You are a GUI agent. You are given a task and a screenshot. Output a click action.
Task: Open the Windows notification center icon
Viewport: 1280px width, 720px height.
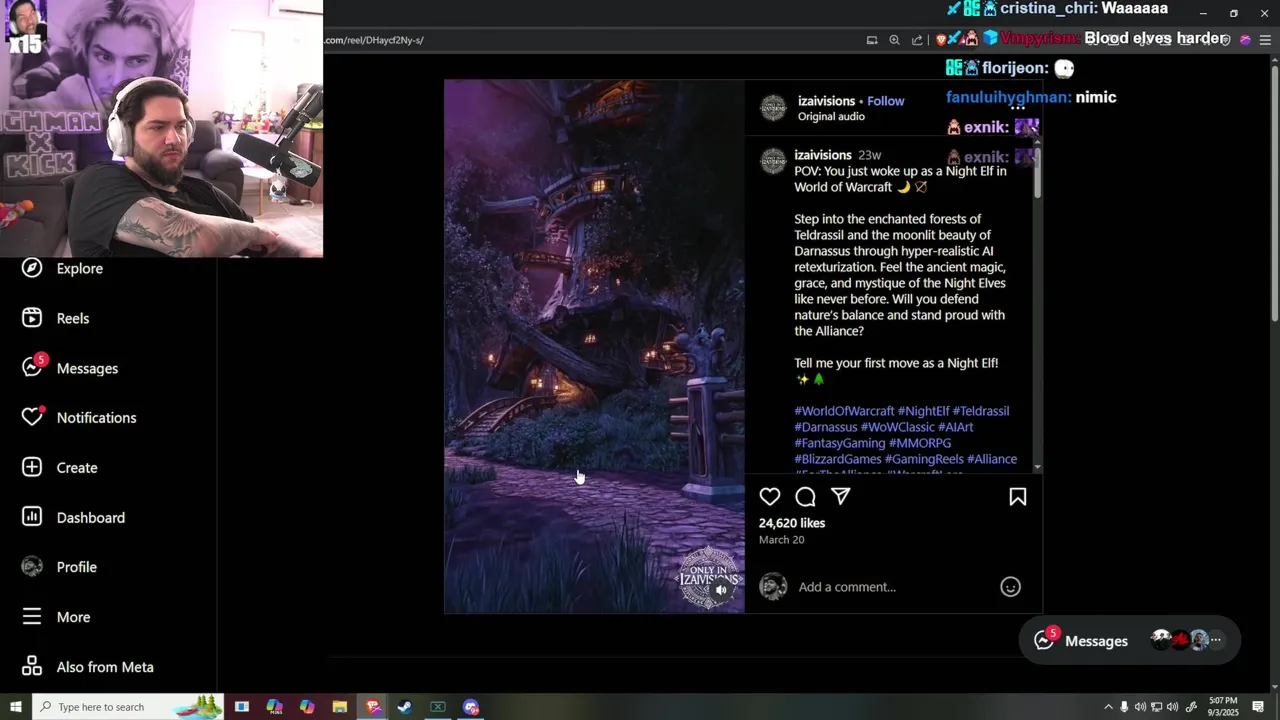[1258, 707]
